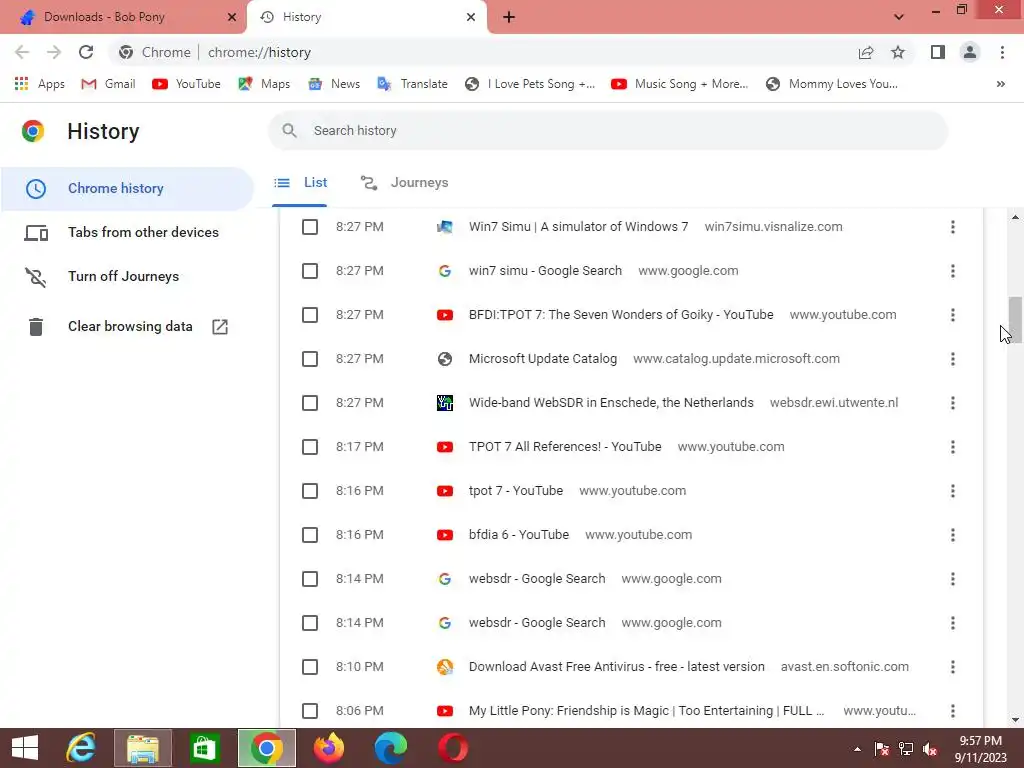Select the List tab
The width and height of the screenshot is (1024, 768).
(x=300, y=183)
